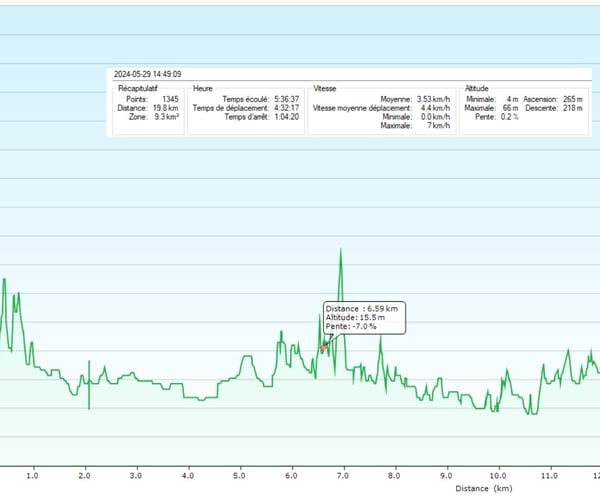Click the 10.0 tick label on distance axis

[x=497, y=476]
